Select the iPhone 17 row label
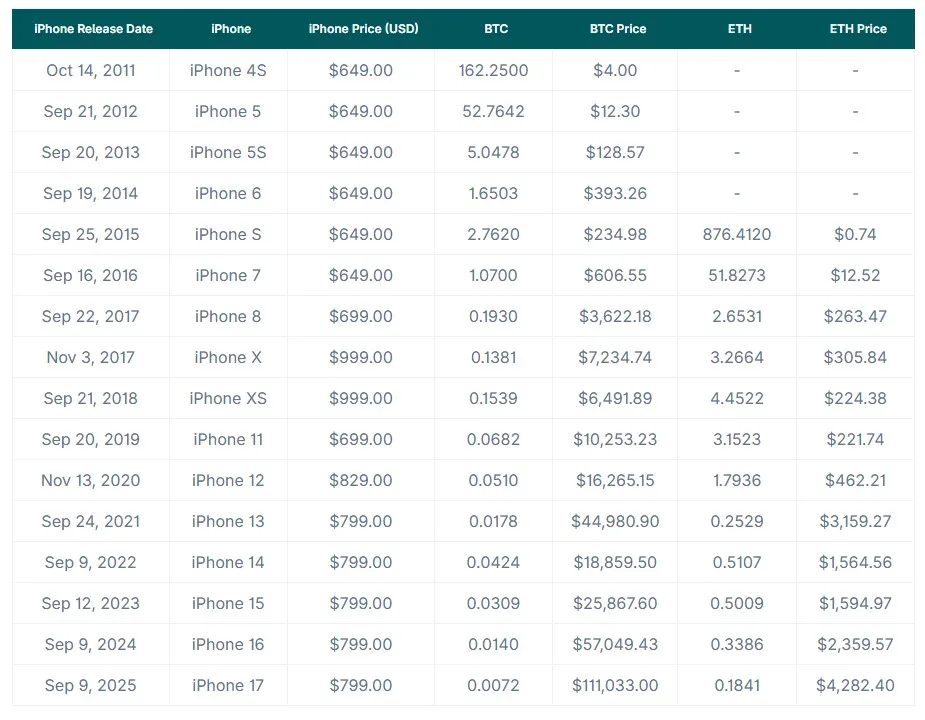Viewport: 925px width, 720px height. pyautogui.click(x=228, y=685)
